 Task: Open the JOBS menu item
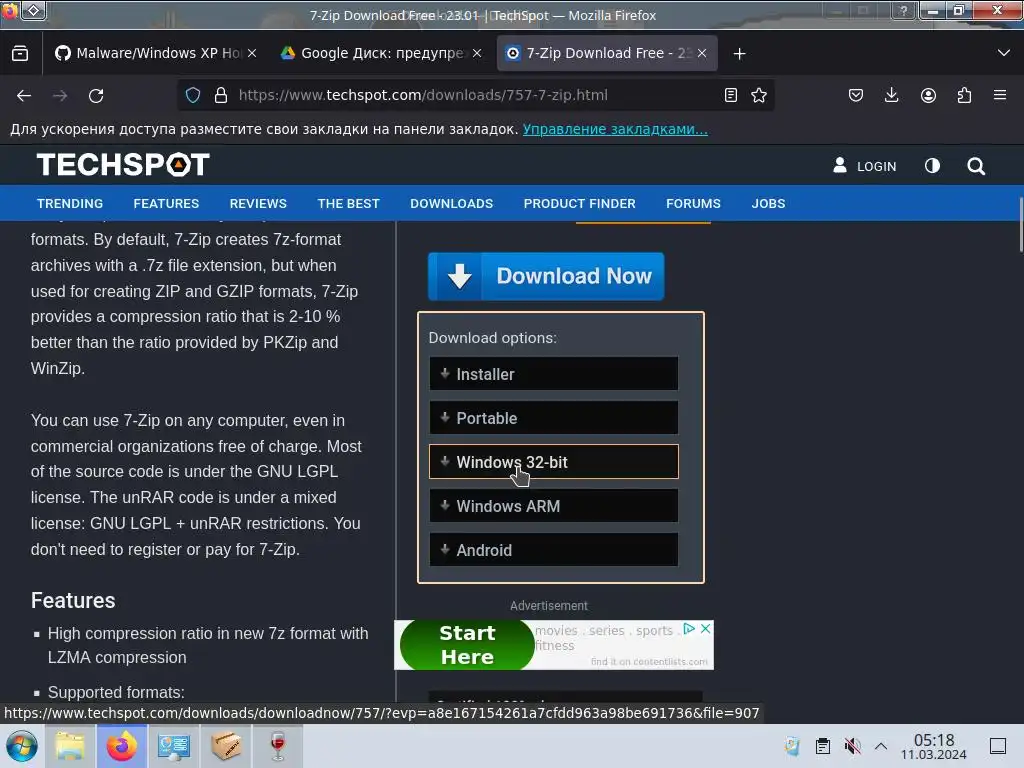click(x=768, y=204)
